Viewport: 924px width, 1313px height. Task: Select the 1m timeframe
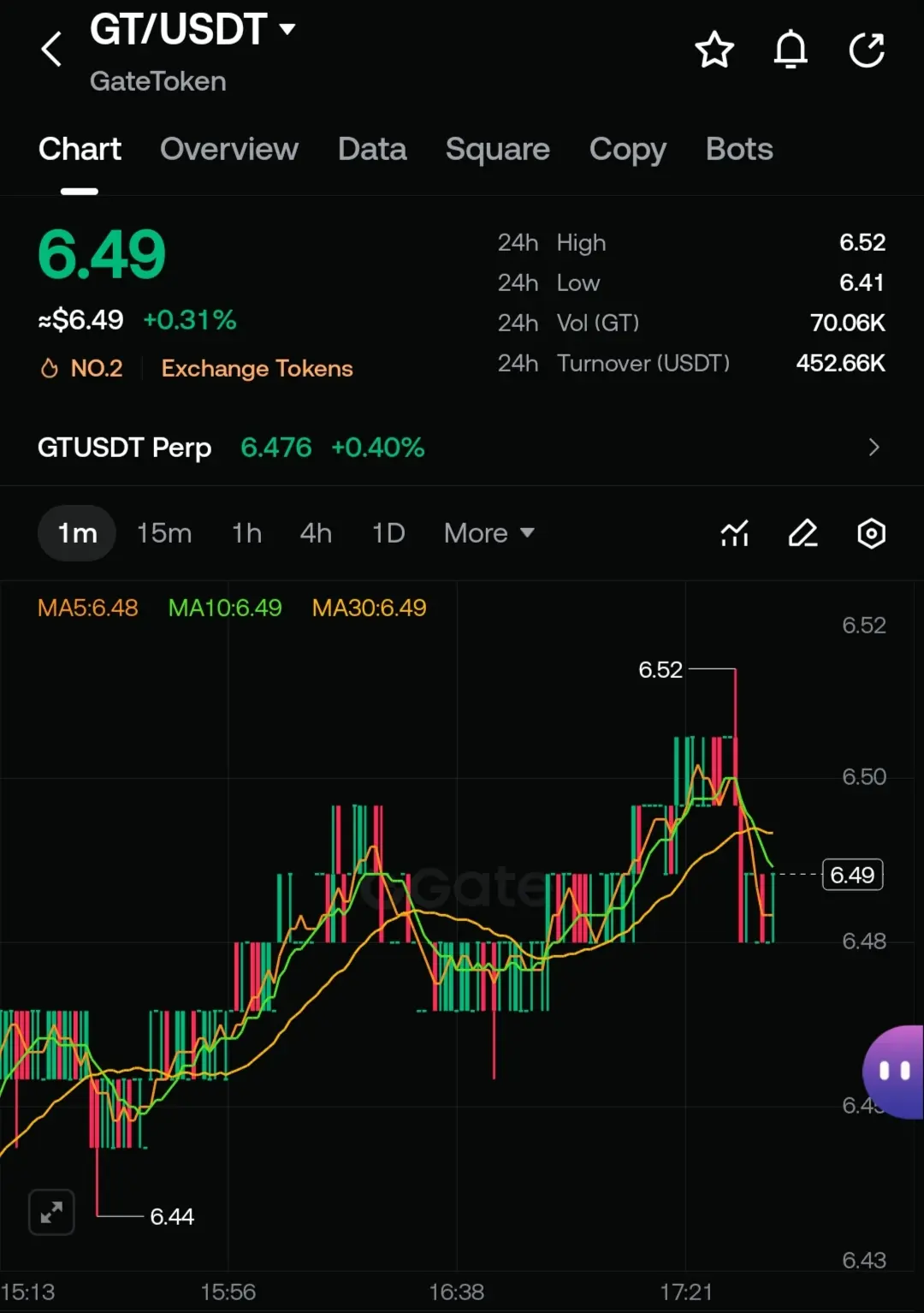point(77,533)
